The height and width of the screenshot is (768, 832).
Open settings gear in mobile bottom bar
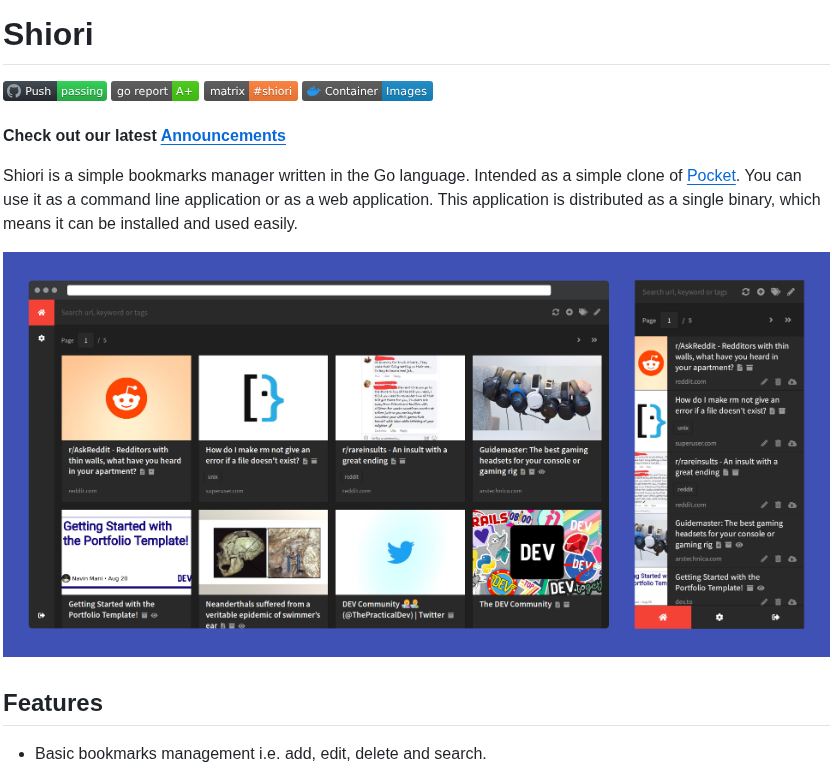(720, 617)
